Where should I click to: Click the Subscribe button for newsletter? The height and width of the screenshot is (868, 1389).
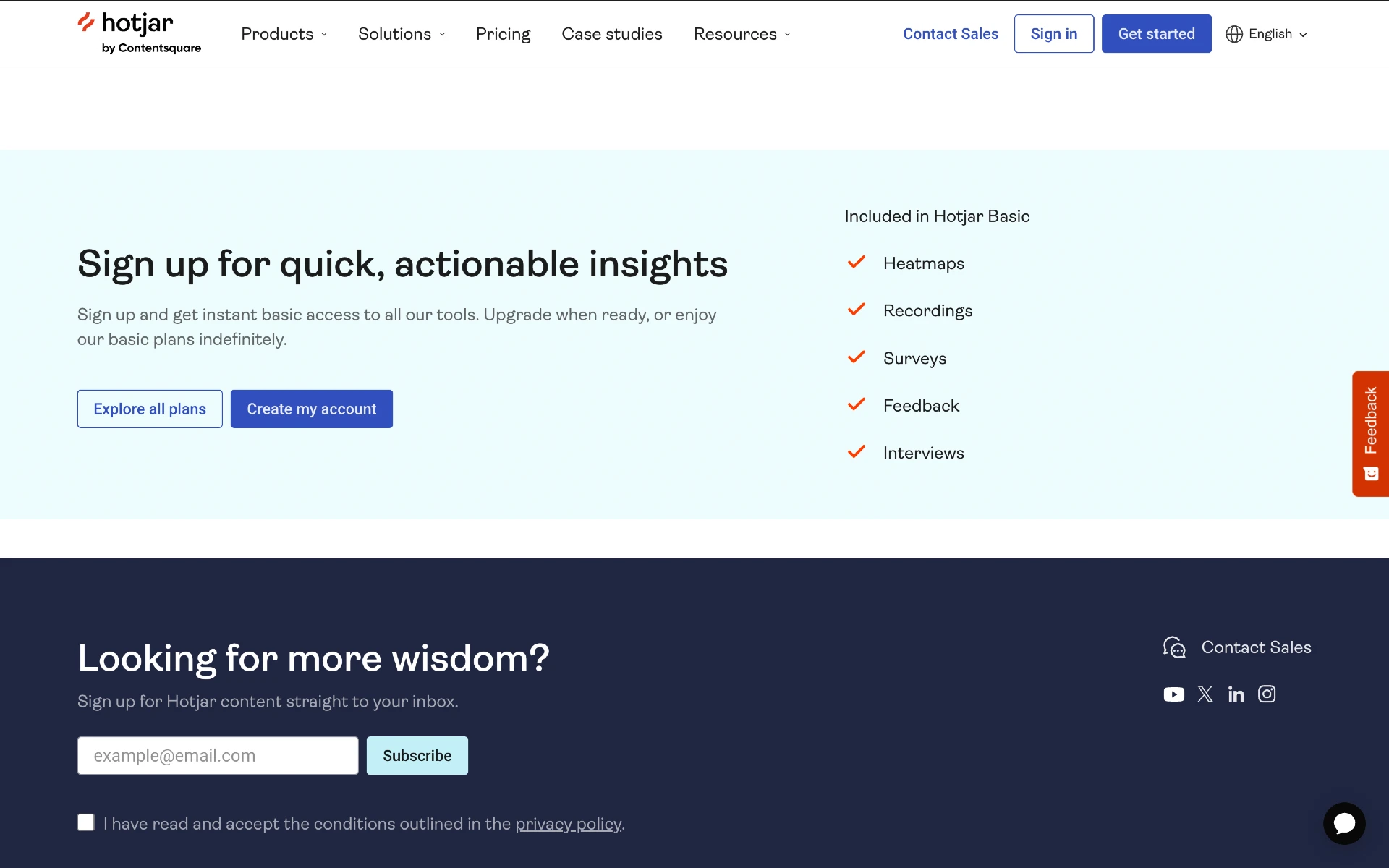point(417,755)
